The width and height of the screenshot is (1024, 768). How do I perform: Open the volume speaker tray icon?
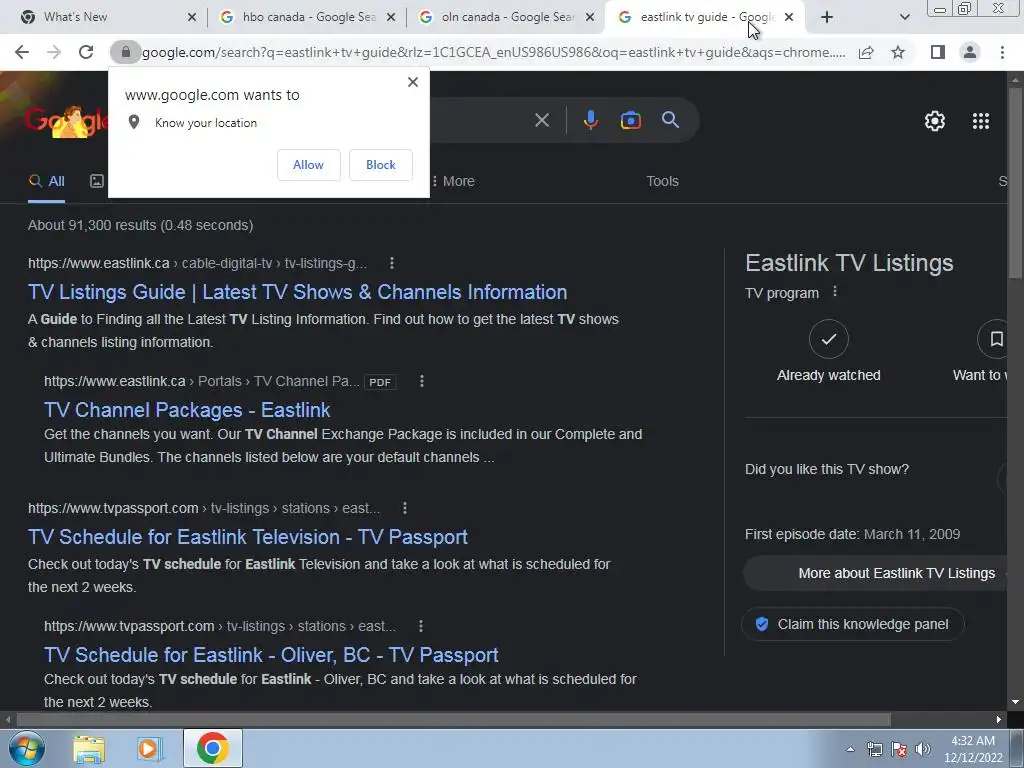click(923, 749)
